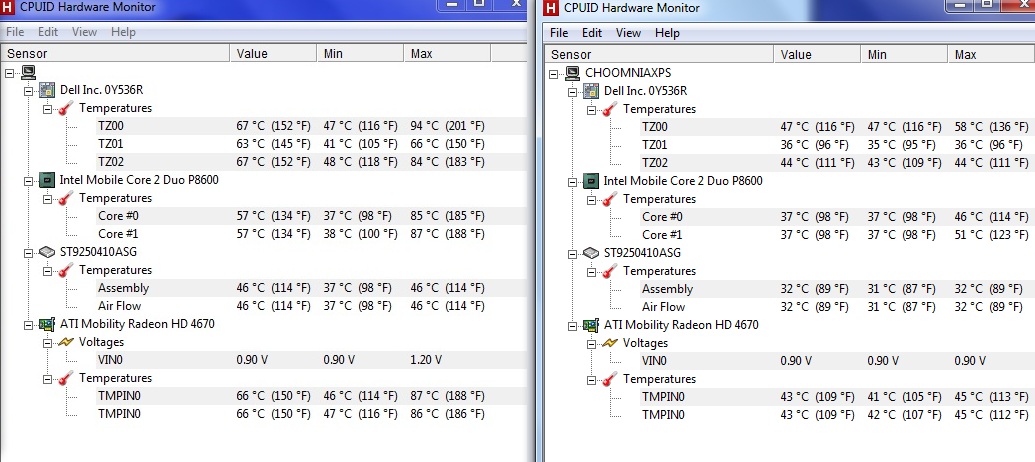
Task: Click ST9250410ASG hard drive icon in left window
Action: coord(47,251)
